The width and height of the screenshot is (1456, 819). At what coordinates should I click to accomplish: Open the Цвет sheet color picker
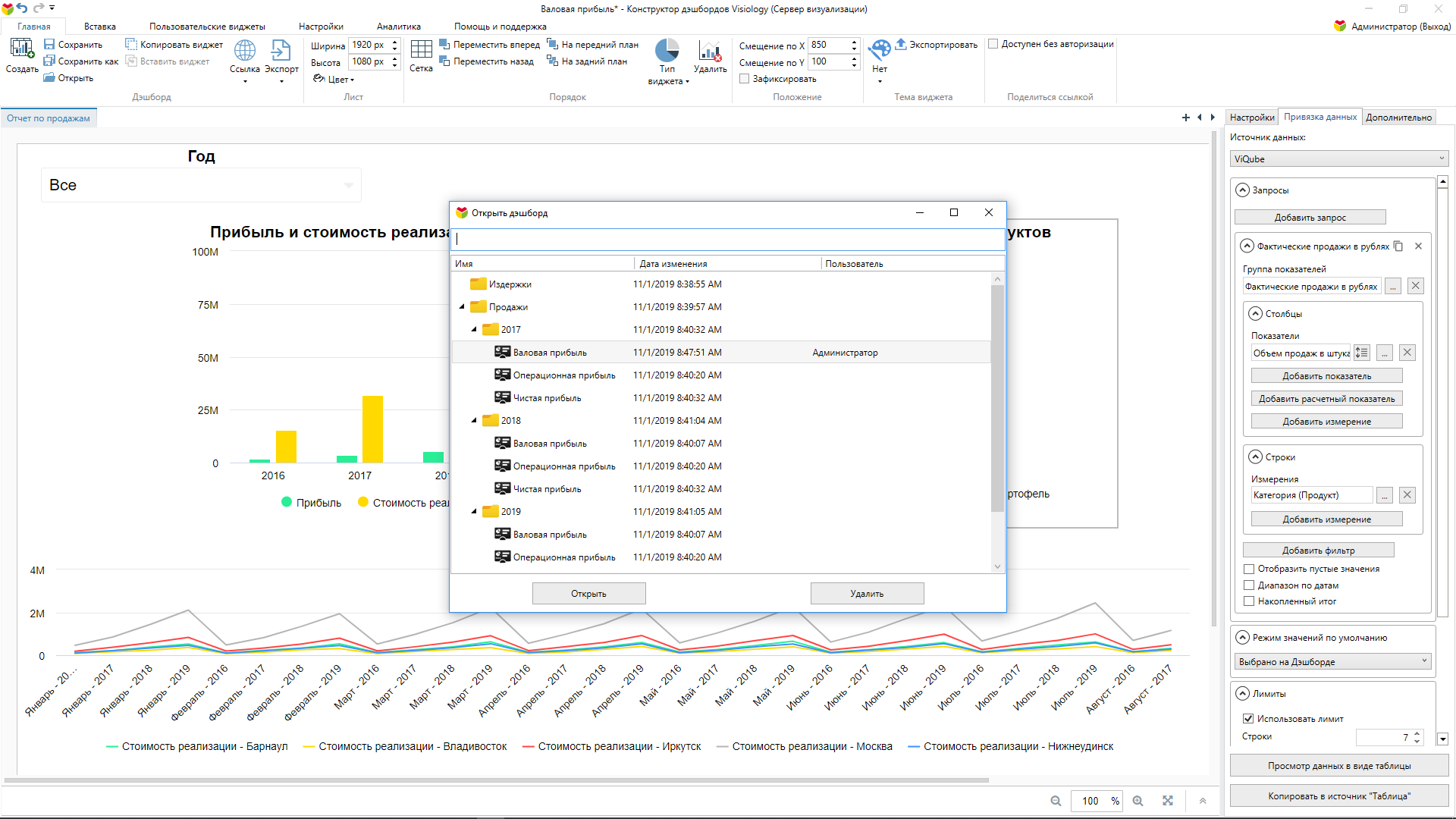[334, 79]
